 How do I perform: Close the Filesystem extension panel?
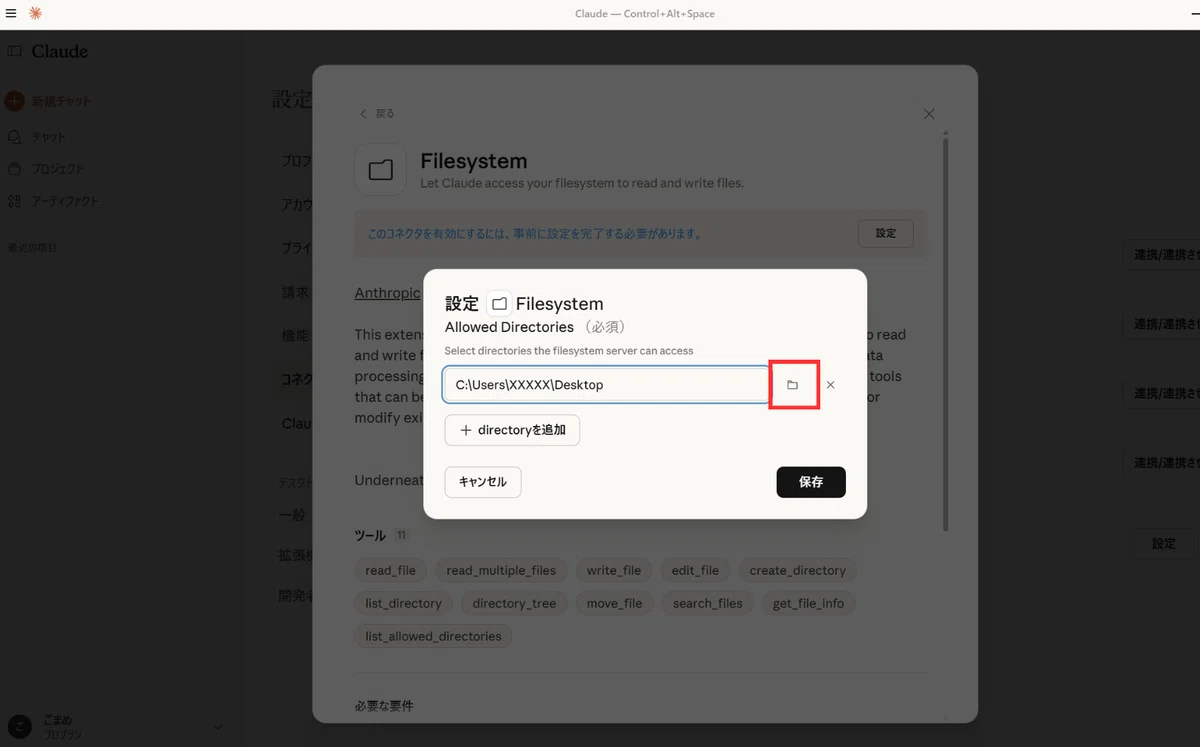click(929, 114)
